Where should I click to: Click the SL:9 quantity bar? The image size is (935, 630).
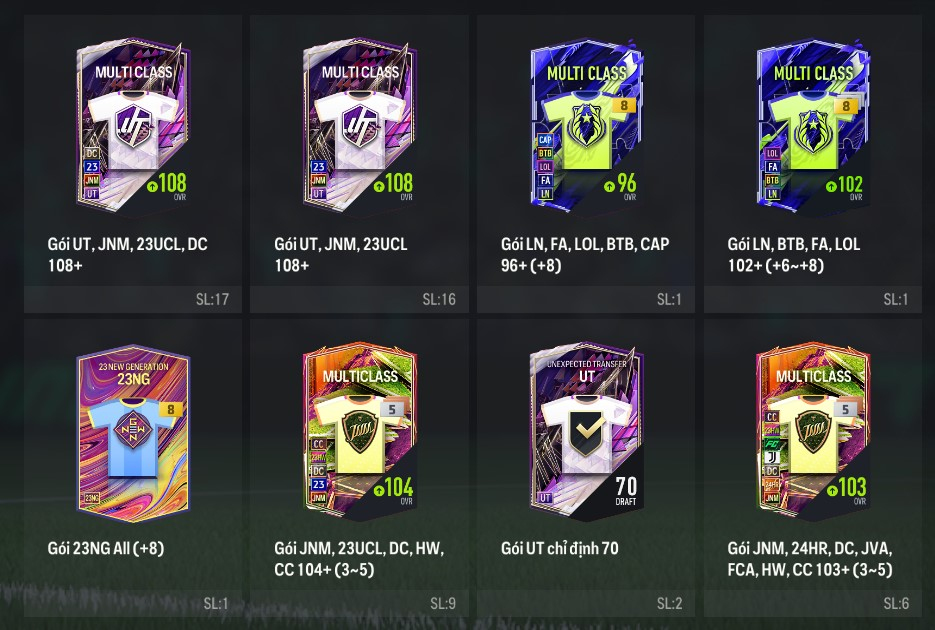359,604
